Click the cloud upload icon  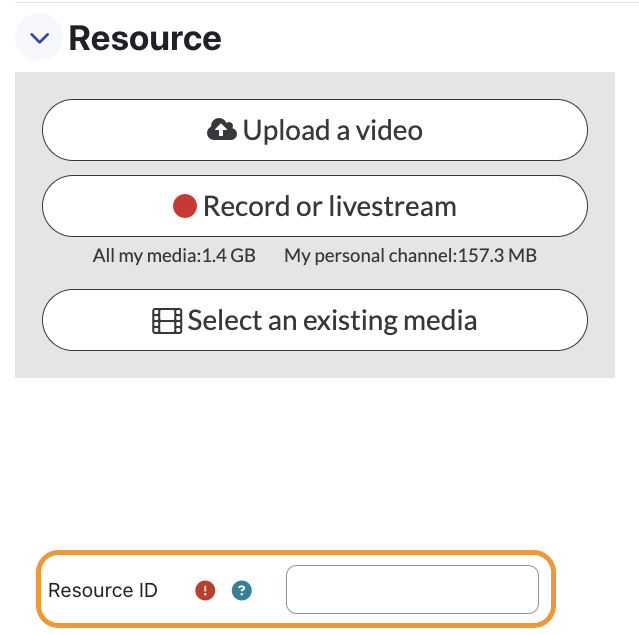click(222, 130)
